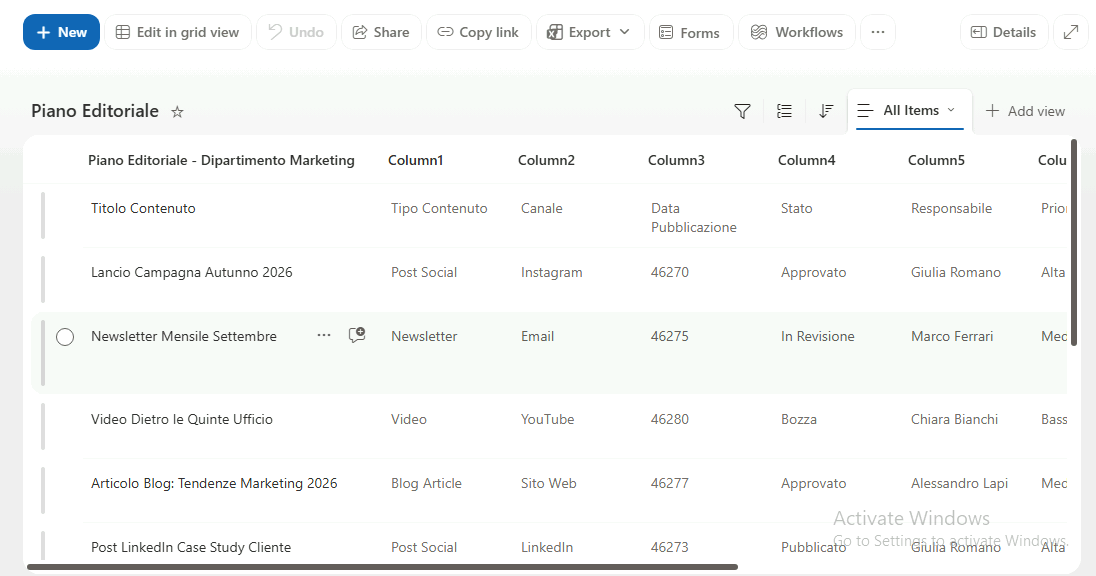Open the All Items view dropdown
The height and width of the screenshot is (576, 1096).
tap(909, 110)
